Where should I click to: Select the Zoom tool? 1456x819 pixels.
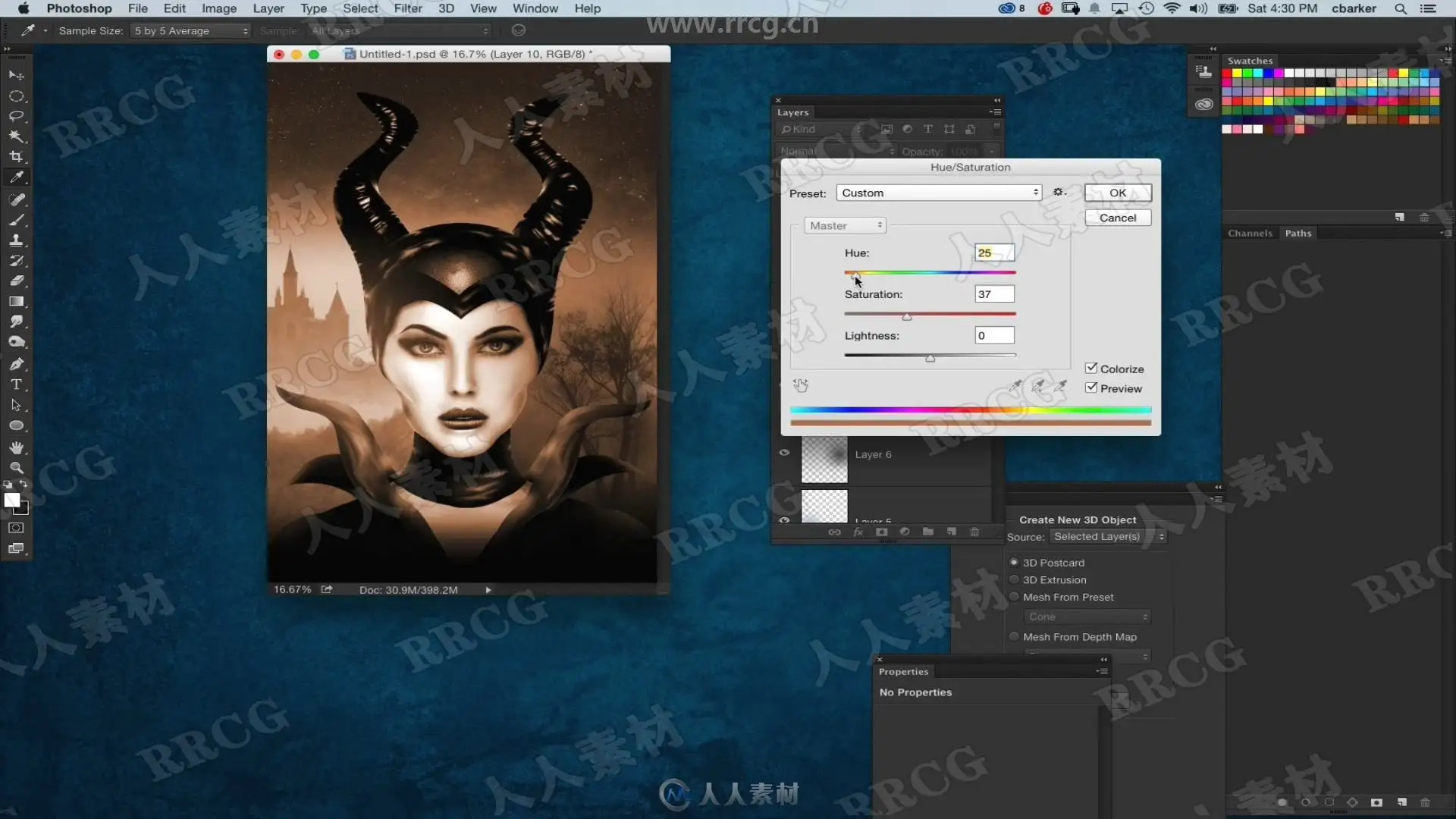tap(16, 468)
